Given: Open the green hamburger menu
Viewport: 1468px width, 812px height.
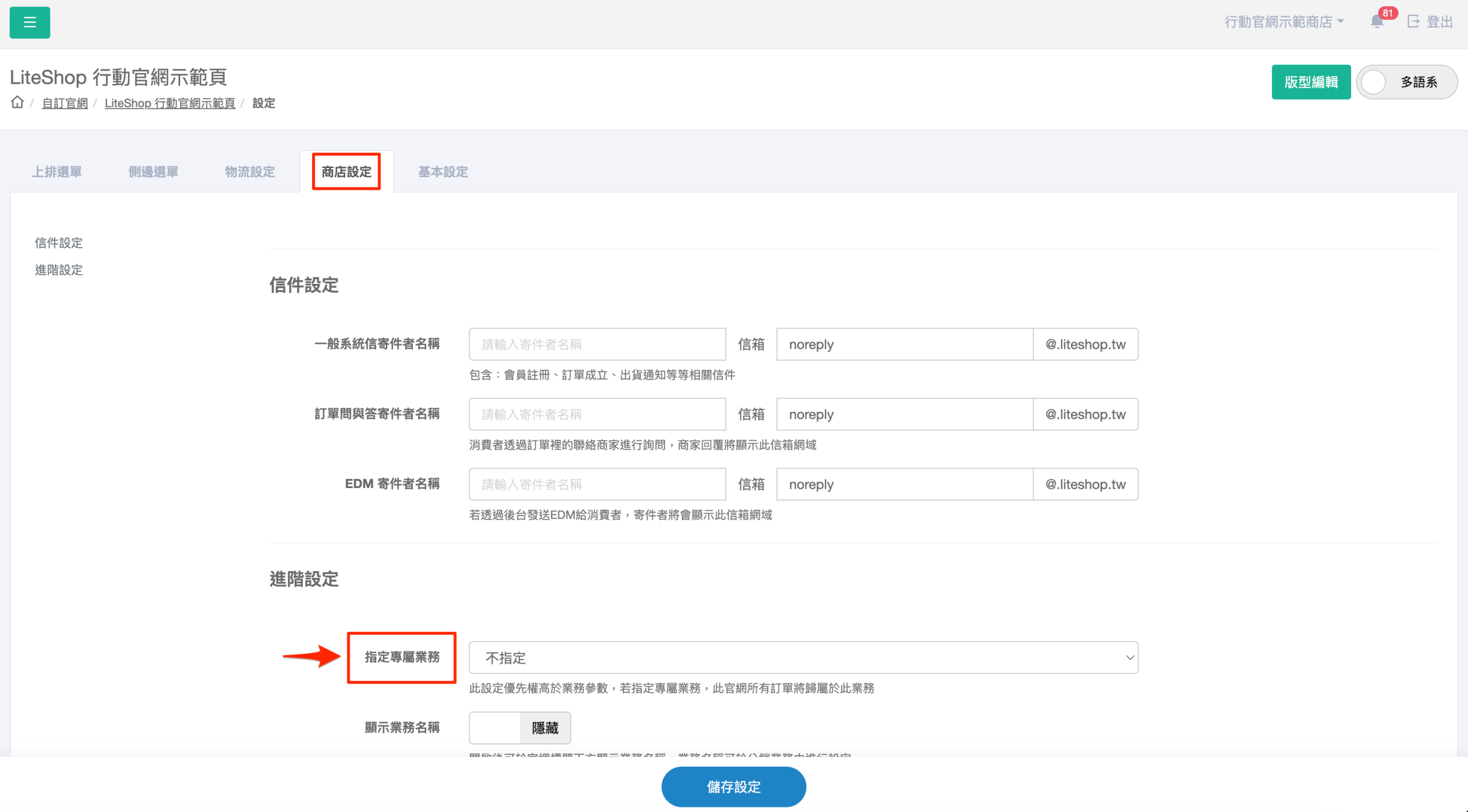Looking at the screenshot, I should pos(30,22).
